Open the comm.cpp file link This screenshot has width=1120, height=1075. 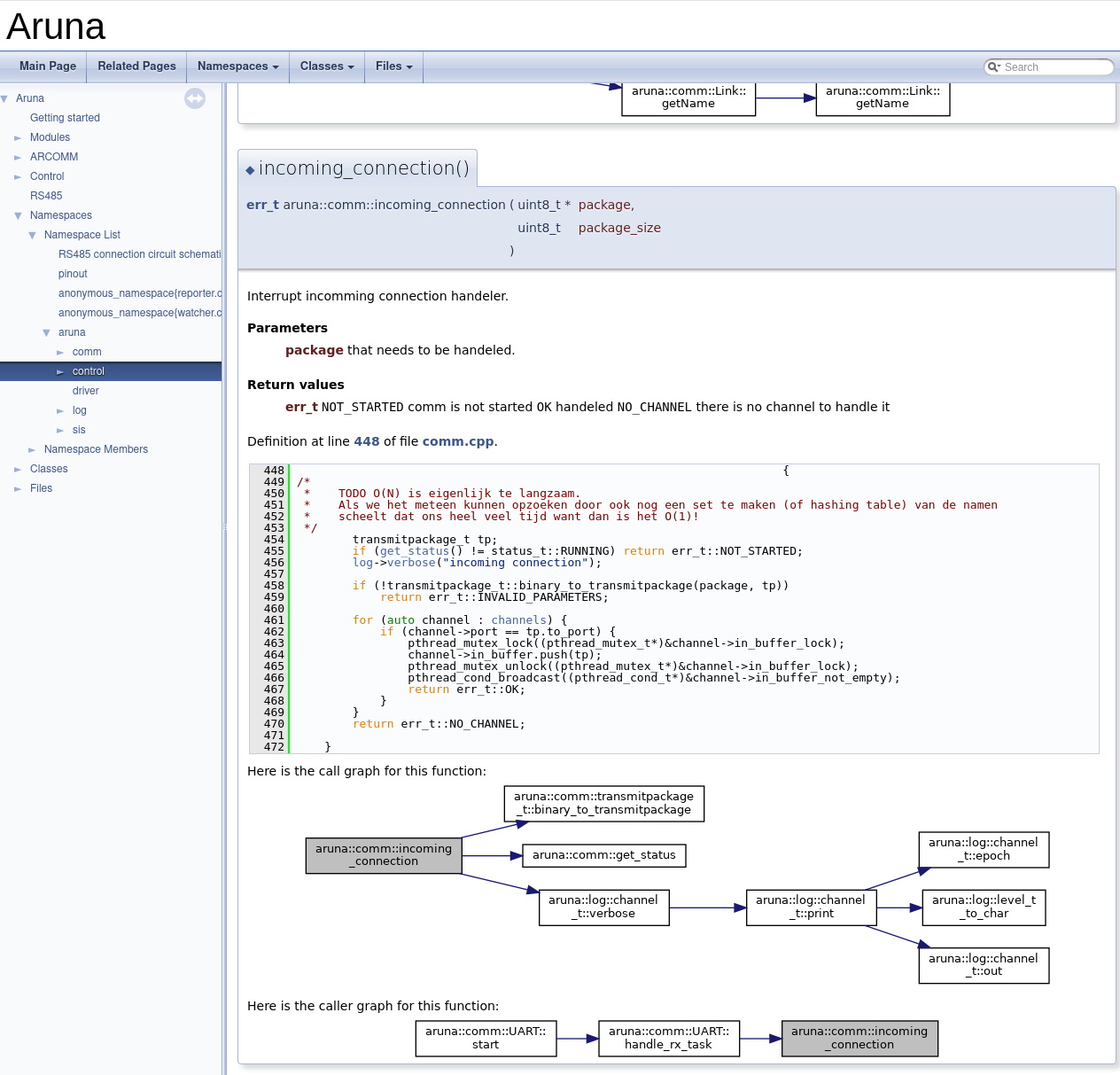457,441
